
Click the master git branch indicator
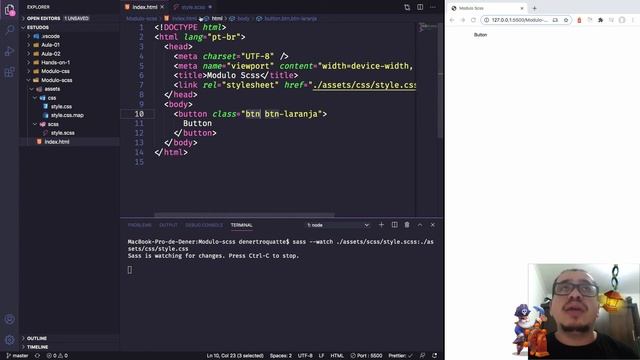tap(18, 356)
